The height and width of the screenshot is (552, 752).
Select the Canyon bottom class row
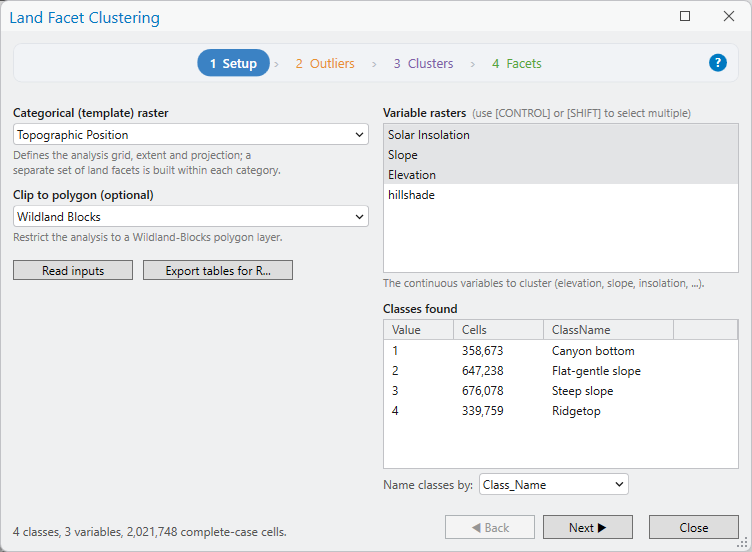click(561, 351)
